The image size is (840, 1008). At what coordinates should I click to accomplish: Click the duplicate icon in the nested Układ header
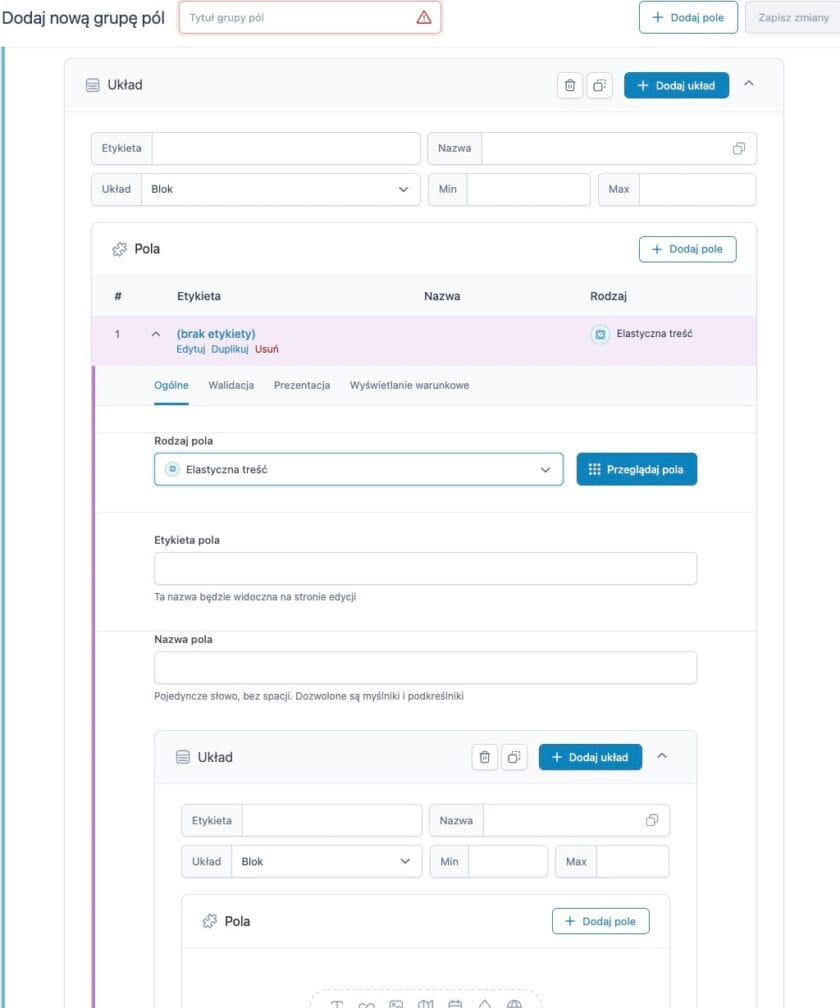pos(513,758)
